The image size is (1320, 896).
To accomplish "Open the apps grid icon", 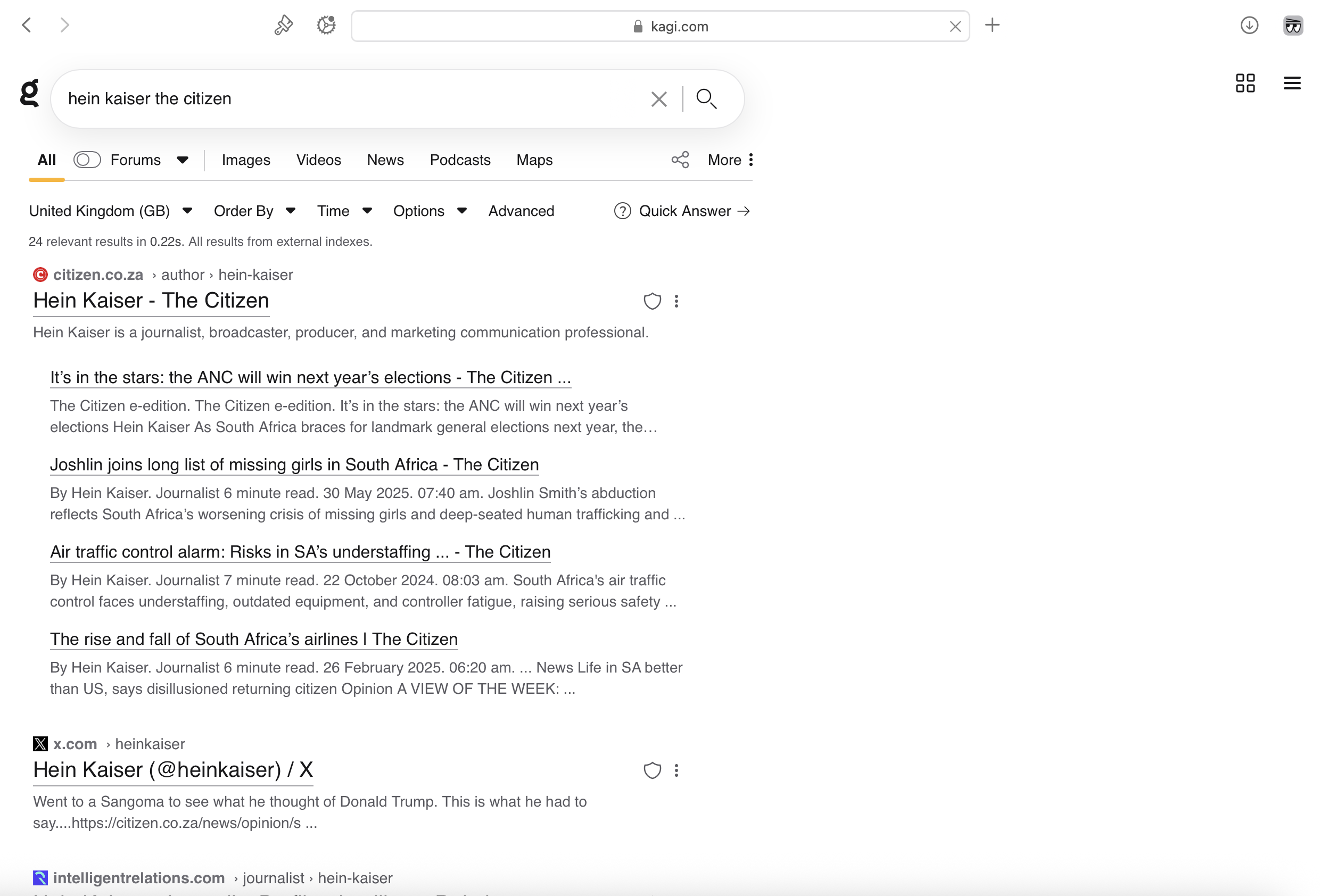I will (1245, 84).
